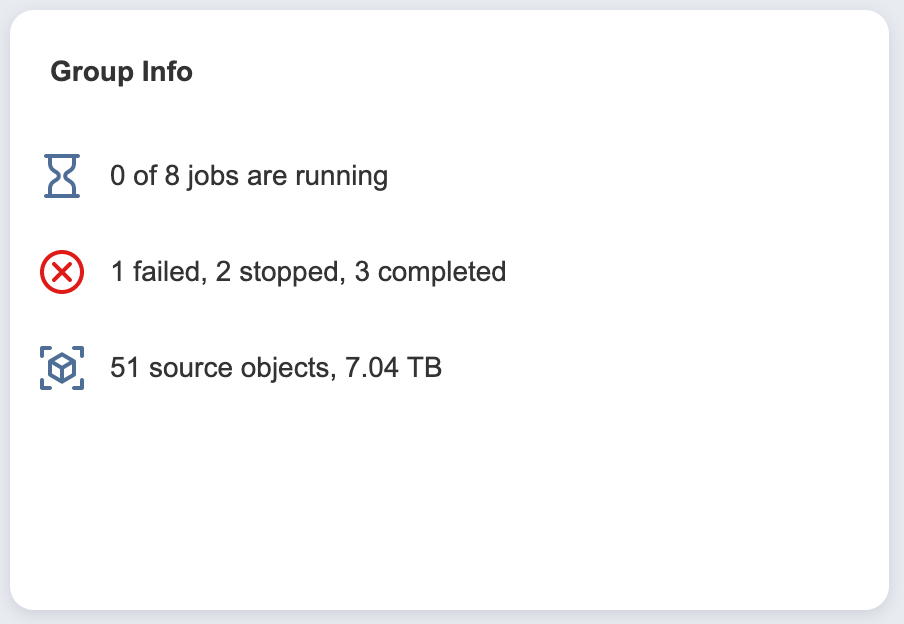Screen dimensions: 904x624
Task: Click the red failed-status X icon
Action: click(x=62, y=272)
